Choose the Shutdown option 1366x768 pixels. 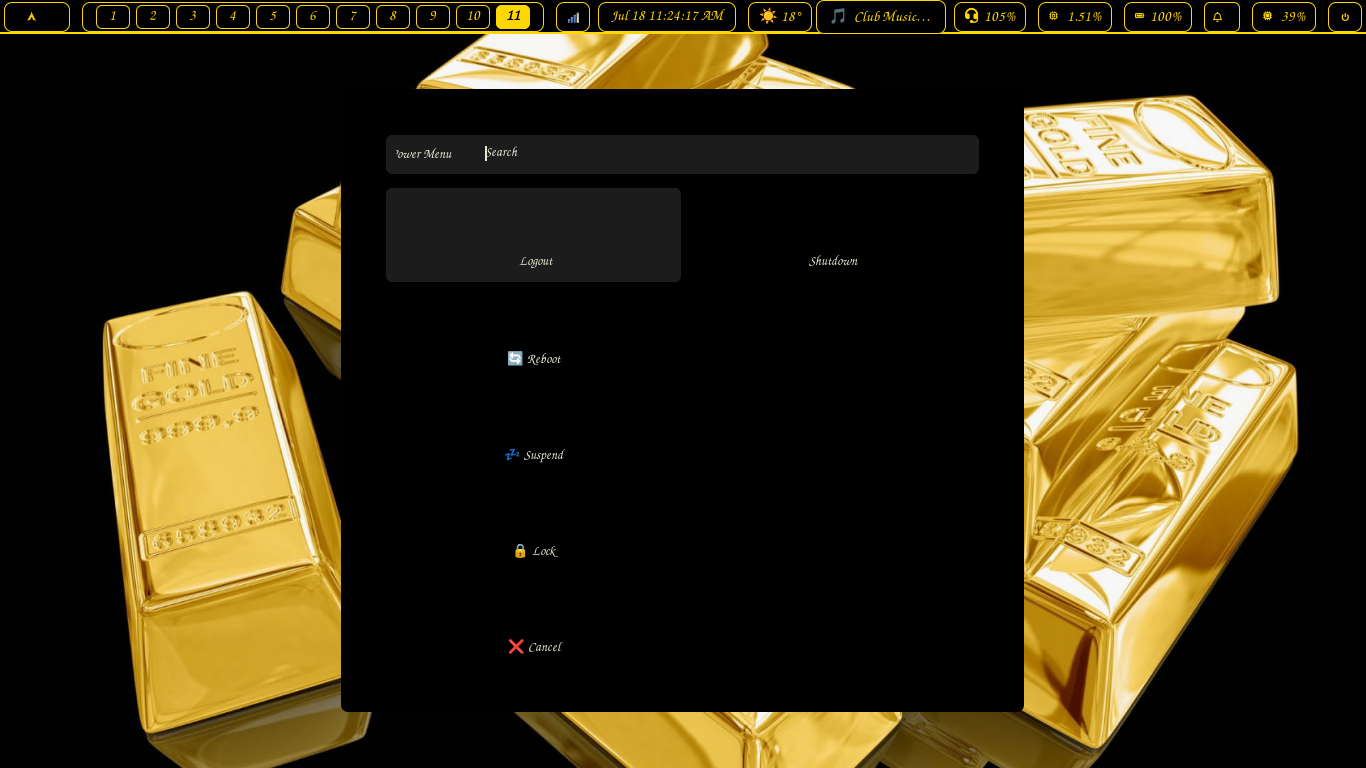pyautogui.click(x=833, y=235)
